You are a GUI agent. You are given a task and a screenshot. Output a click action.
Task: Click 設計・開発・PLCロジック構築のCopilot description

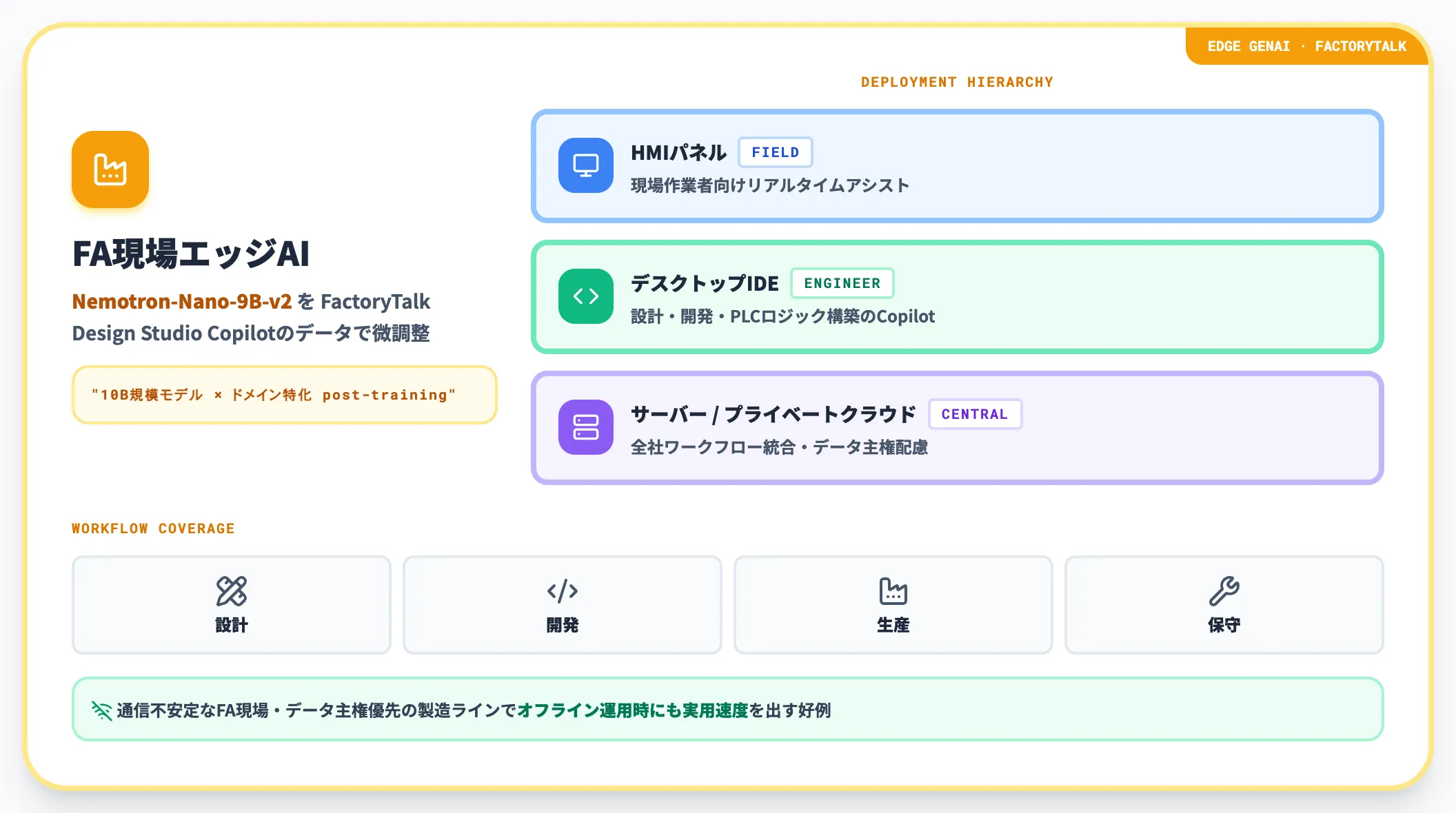782,316
